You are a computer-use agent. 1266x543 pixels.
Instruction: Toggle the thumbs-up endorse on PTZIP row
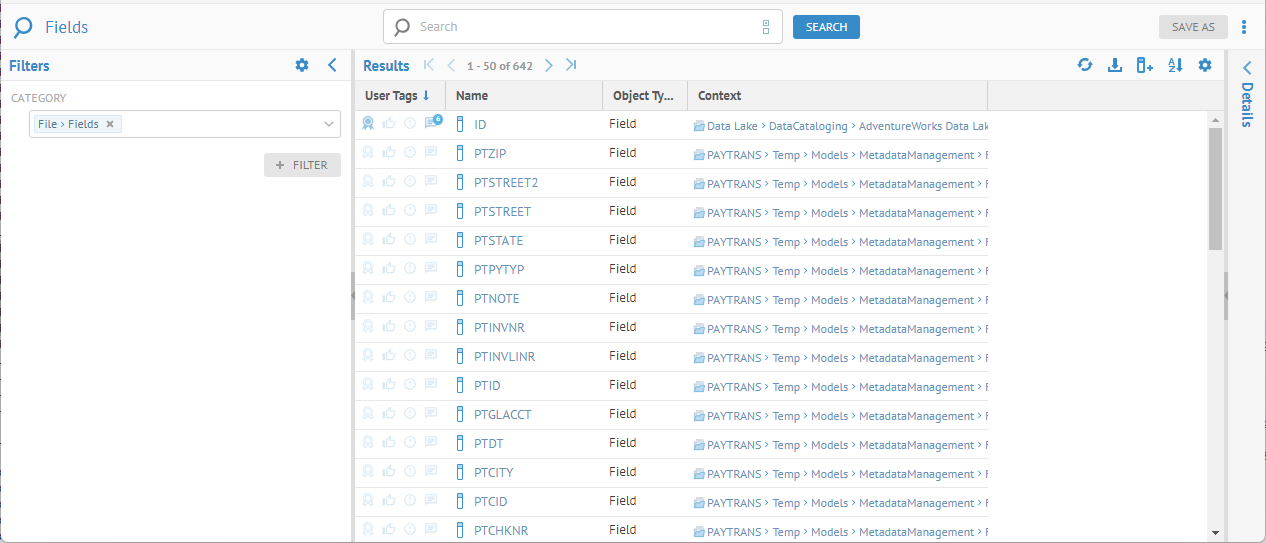(389, 153)
